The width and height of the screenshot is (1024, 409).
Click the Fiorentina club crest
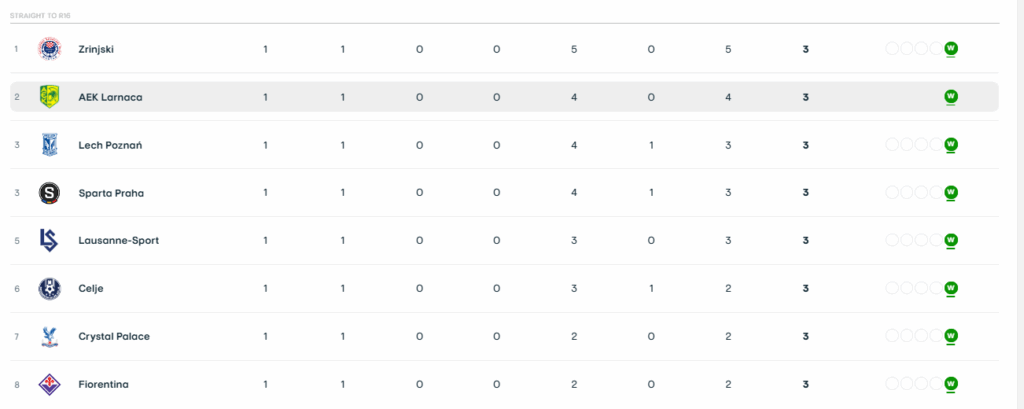pos(49,384)
